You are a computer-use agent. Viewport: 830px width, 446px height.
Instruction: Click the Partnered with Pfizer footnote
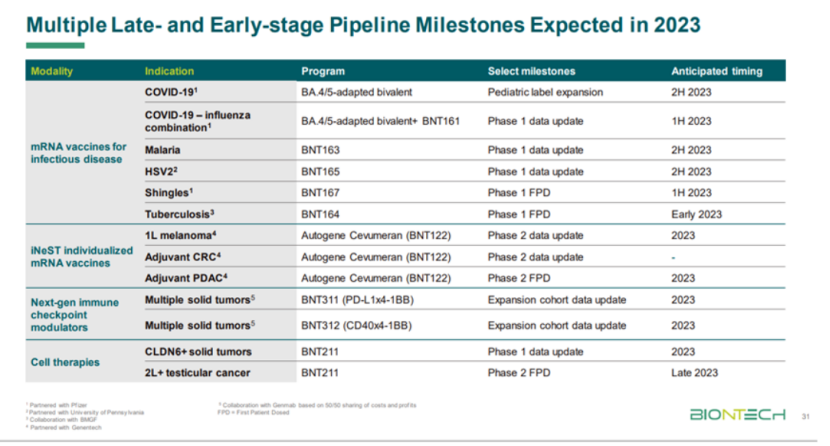click(57, 405)
